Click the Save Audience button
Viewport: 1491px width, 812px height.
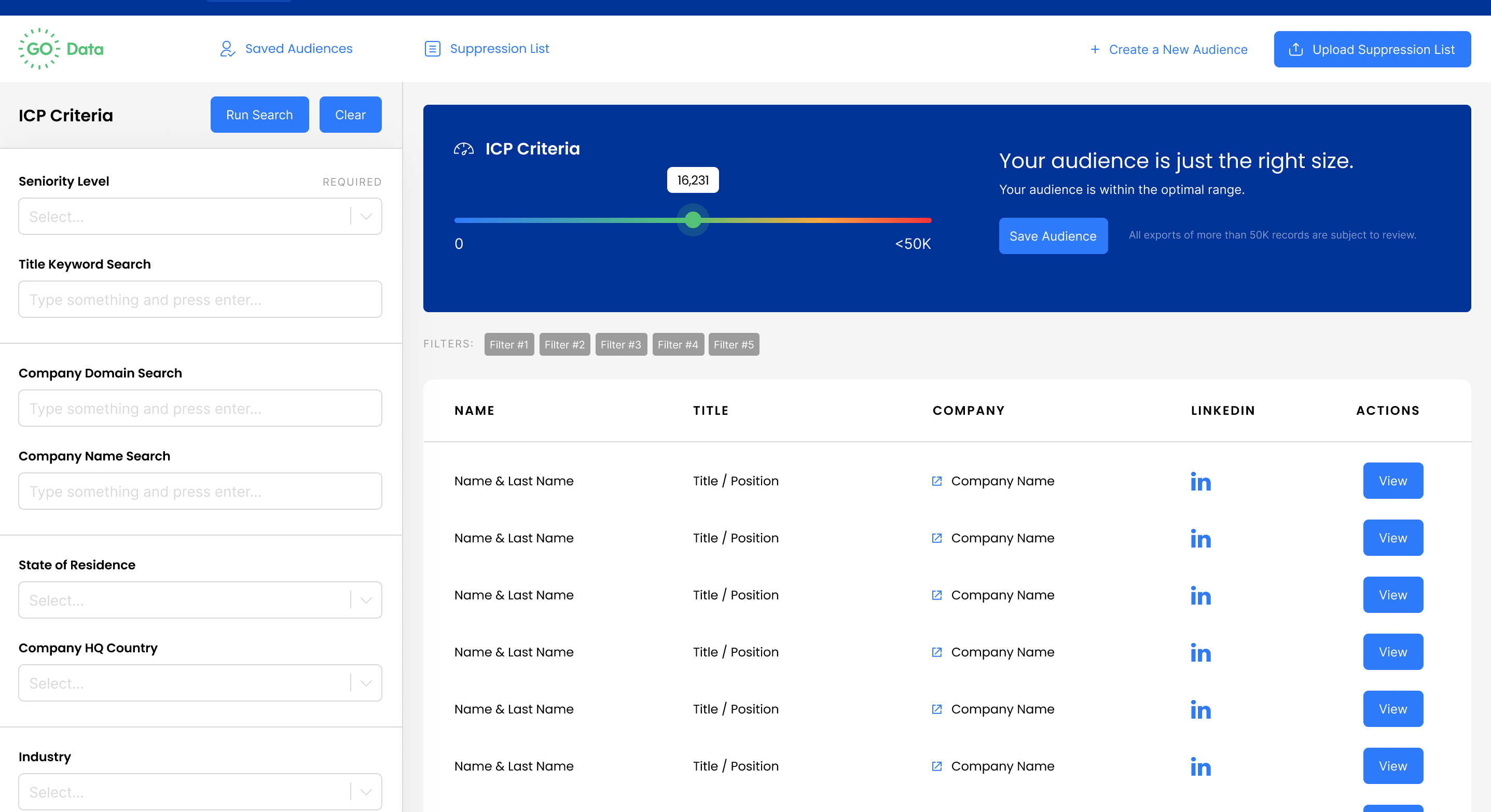[1053, 236]
